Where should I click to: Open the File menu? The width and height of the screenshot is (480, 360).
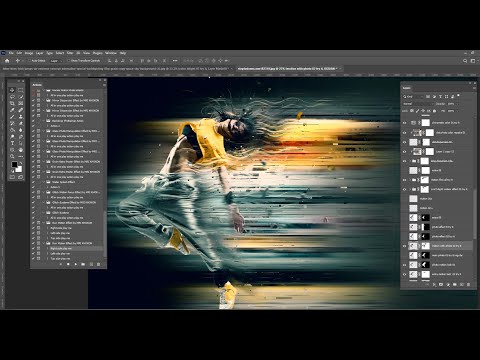tap(11, 53)
